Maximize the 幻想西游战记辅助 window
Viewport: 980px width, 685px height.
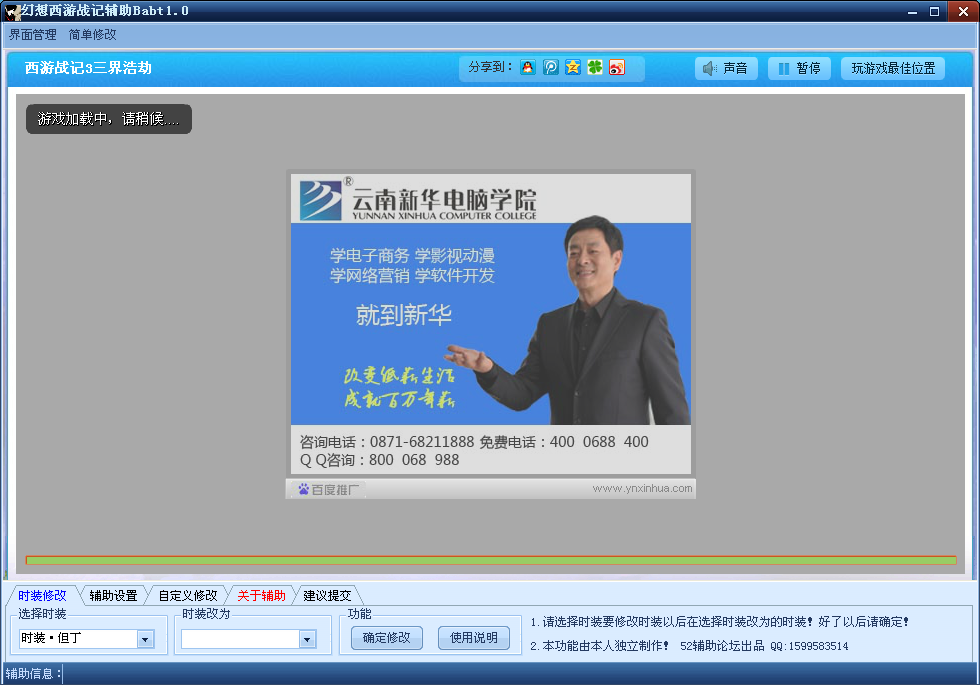[x=934, y=11]
